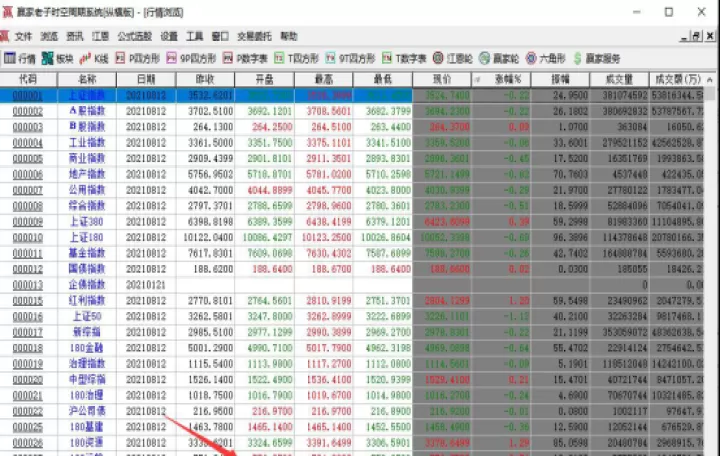Open the T数字表 tool

point(404,58)
